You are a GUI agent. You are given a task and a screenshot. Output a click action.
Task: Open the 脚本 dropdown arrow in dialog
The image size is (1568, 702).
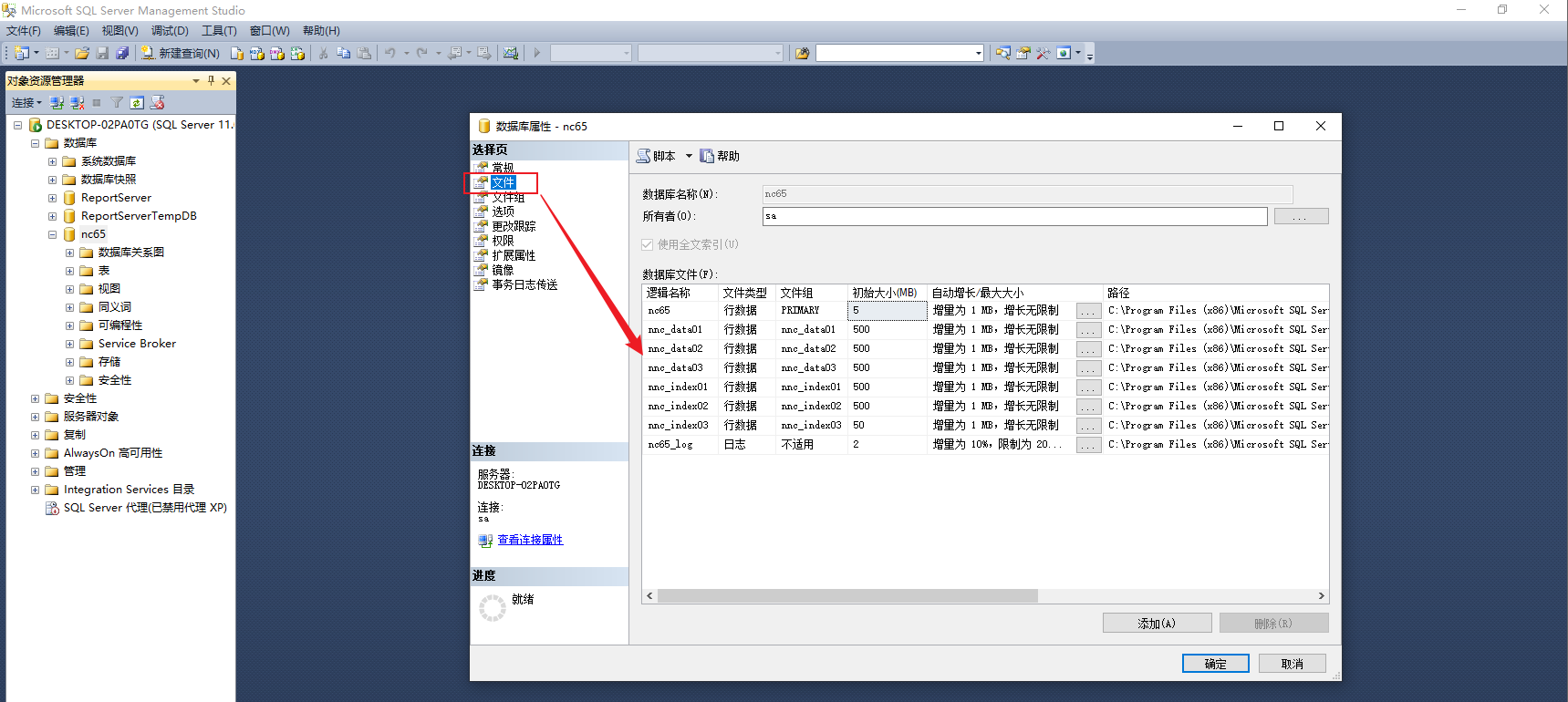coord(689,156)
